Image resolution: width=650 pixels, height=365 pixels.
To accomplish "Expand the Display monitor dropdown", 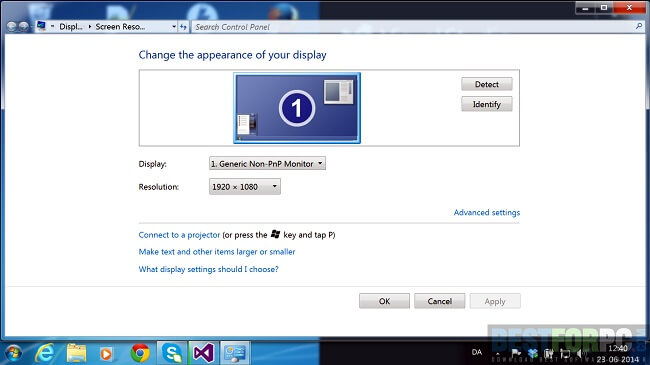I will pyautogui.click(x=267, y=163).
